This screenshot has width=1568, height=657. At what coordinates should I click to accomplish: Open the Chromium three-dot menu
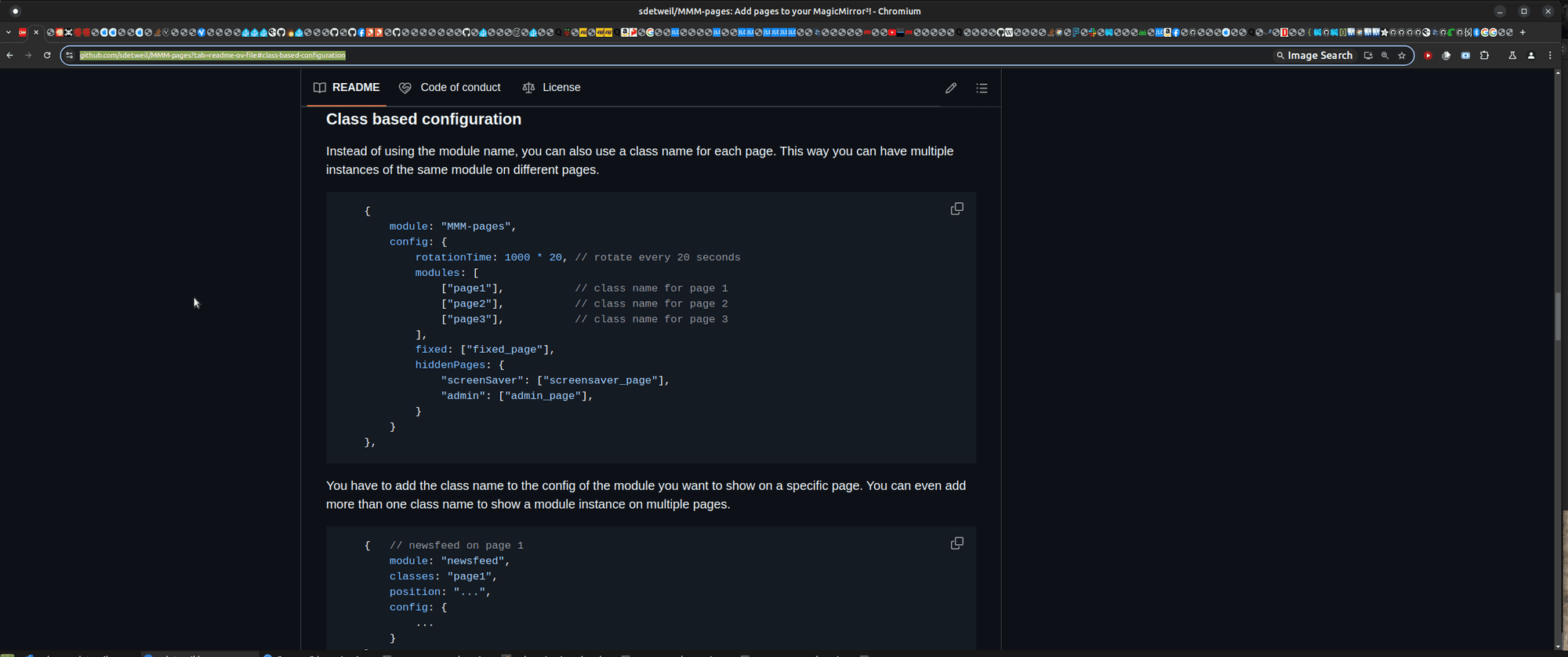(x=1550, y=55)
